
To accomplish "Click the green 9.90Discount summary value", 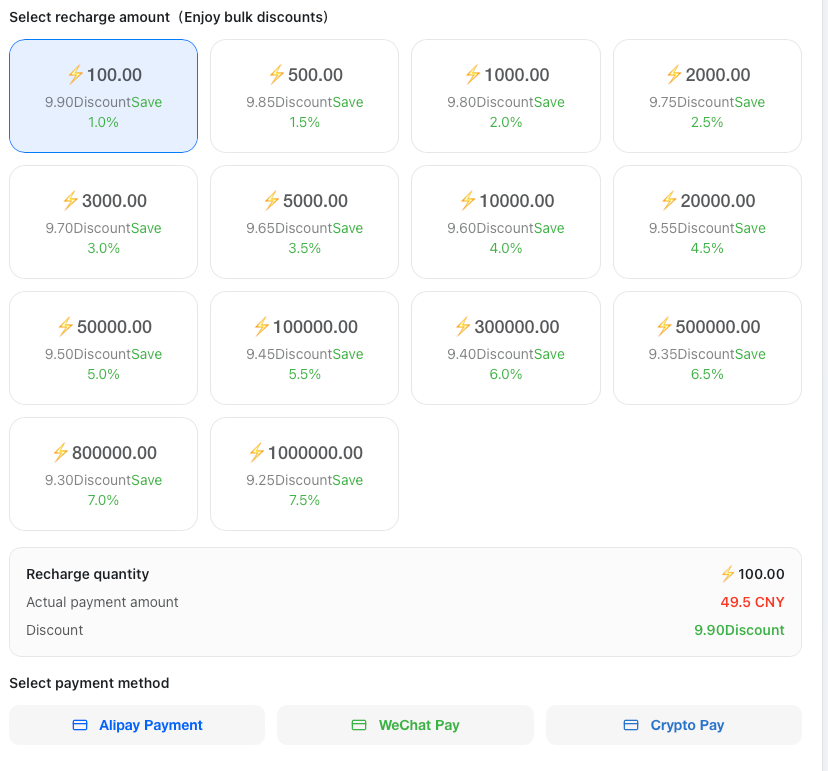I will [739, 630].
